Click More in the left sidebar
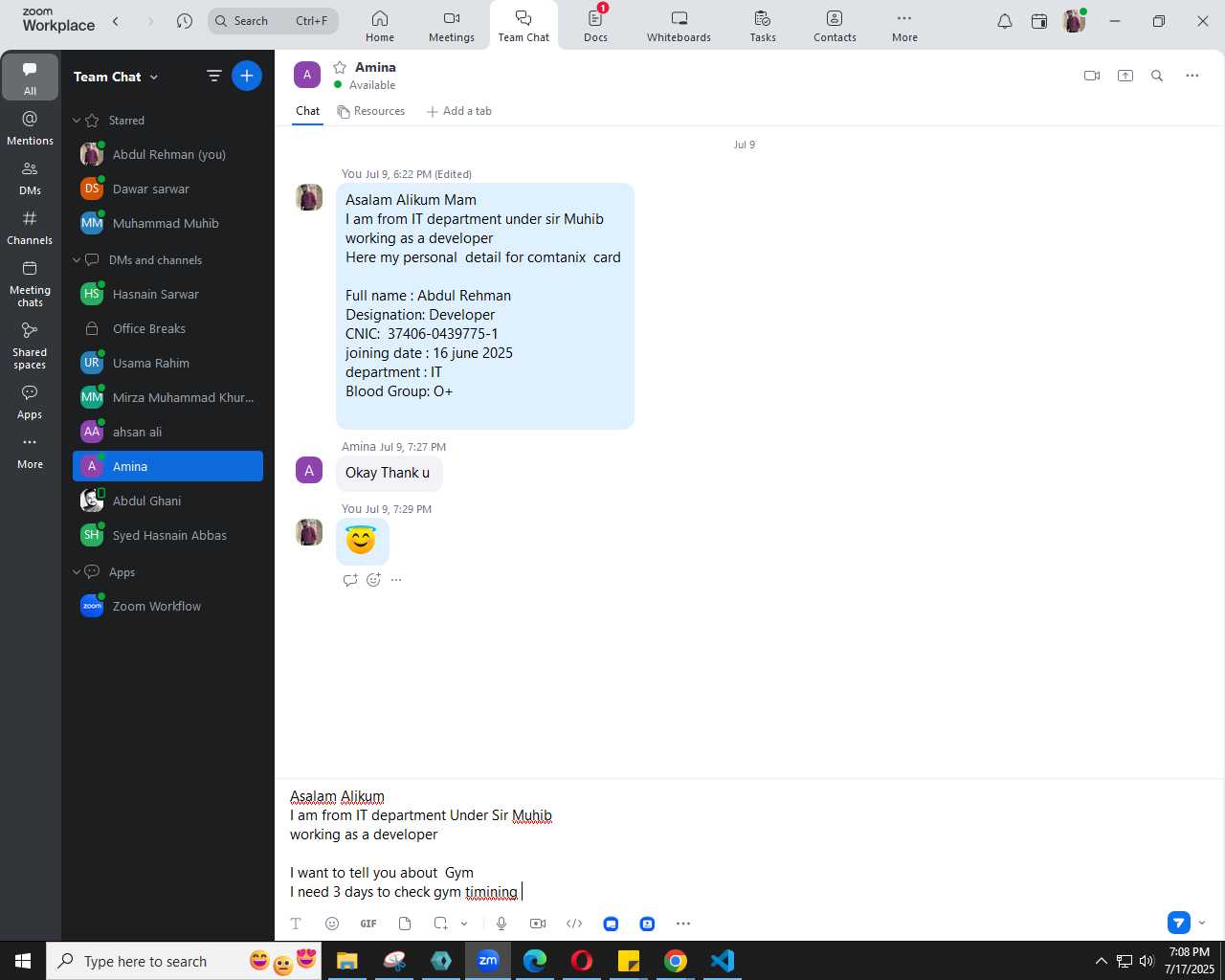 point(30,452)
